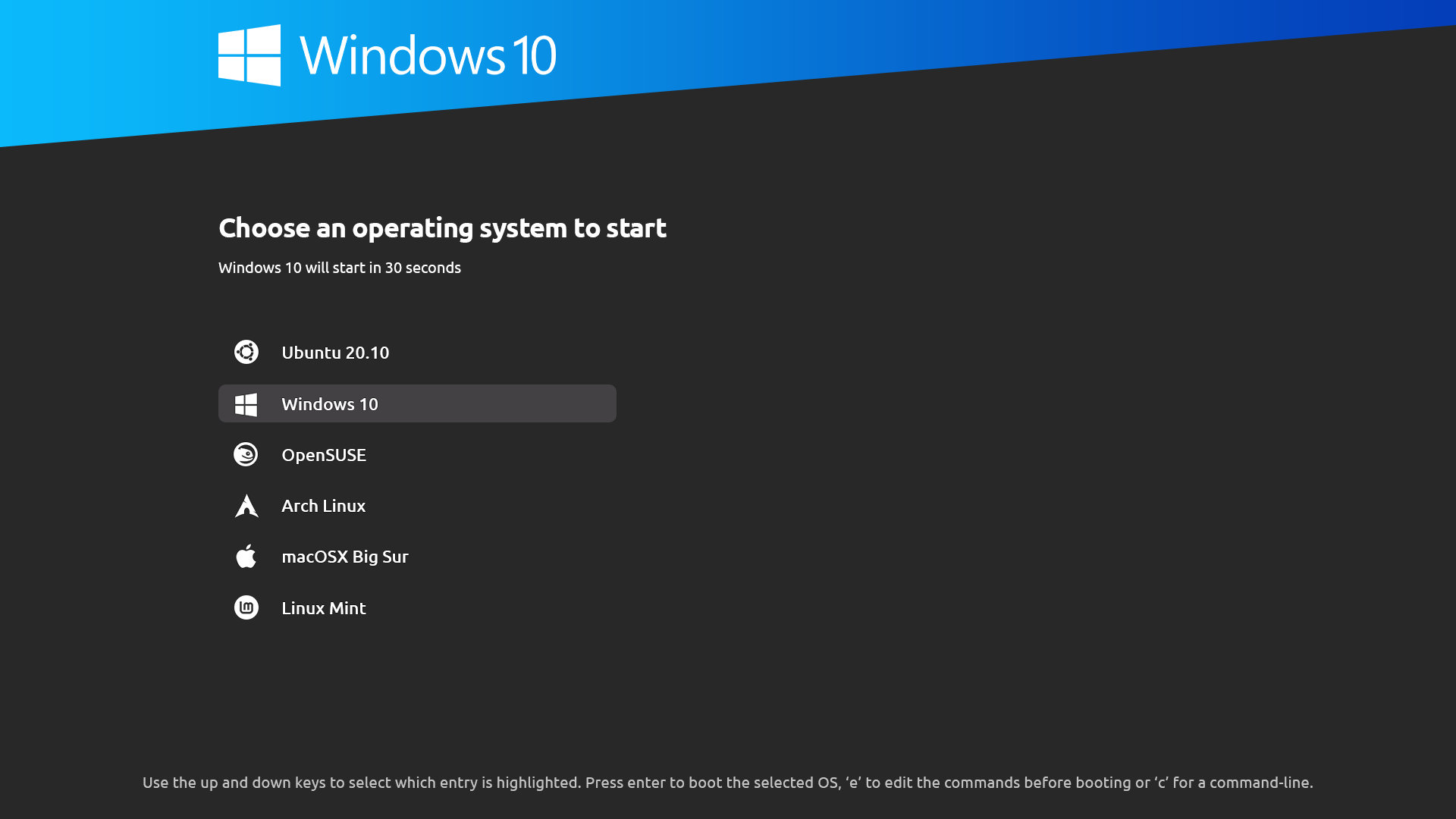The image size is (1456, 819).
Task: Select the Linux Mint boot entry
Action: (417, 608)
